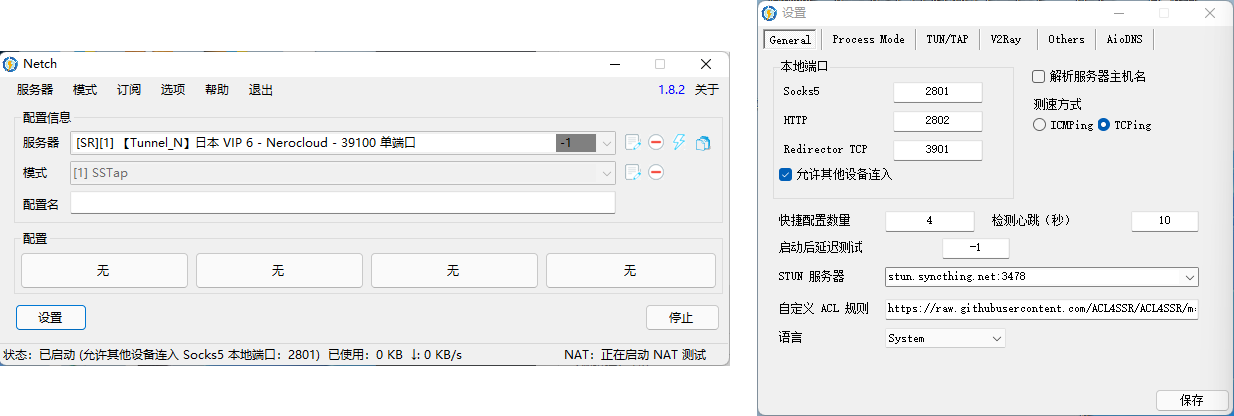Screen dimensions: 1234x416
Task: Open the 选项 options menu
Action: [173, 90]
